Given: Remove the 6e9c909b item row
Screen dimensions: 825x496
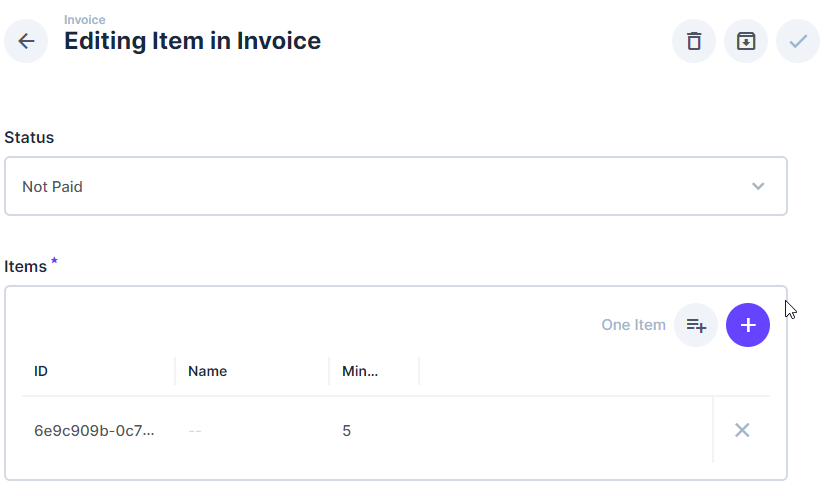Looking at the screenshot, I should [x=742, y=430].
